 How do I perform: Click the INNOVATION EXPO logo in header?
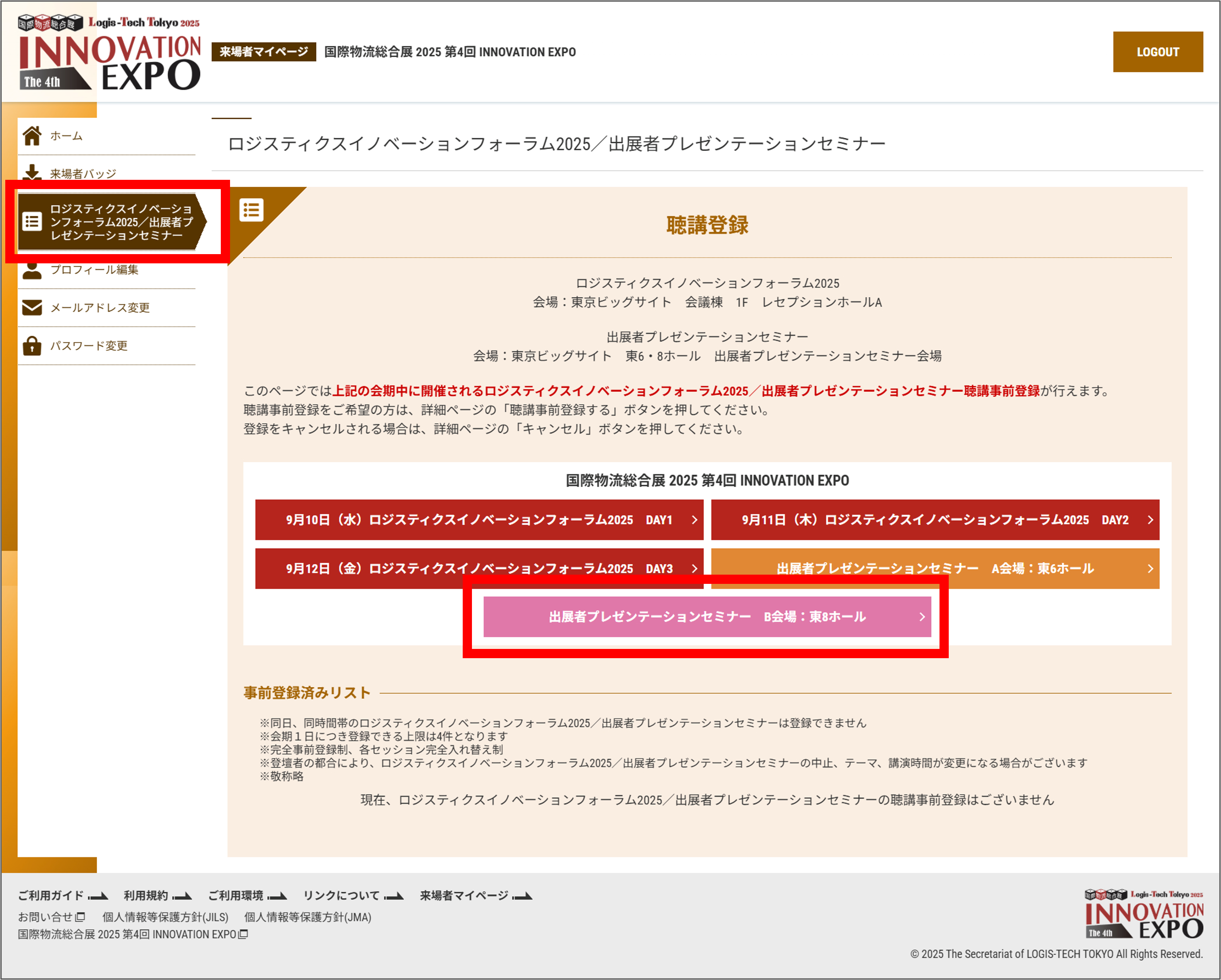click(110, 53)
